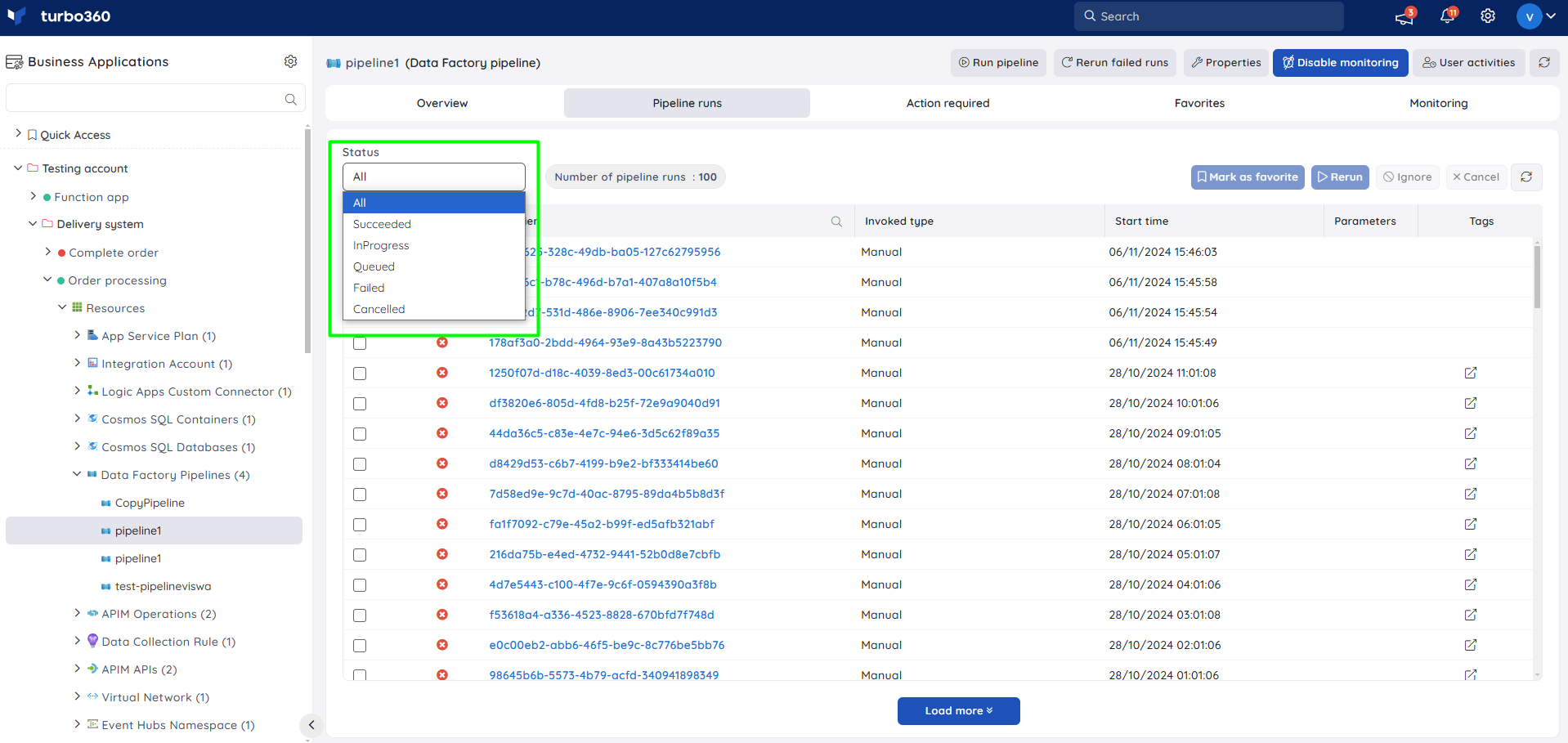Click the sidebar search magnifier icon
This screenshot has width=1568, height=743.
click(290, 99)
